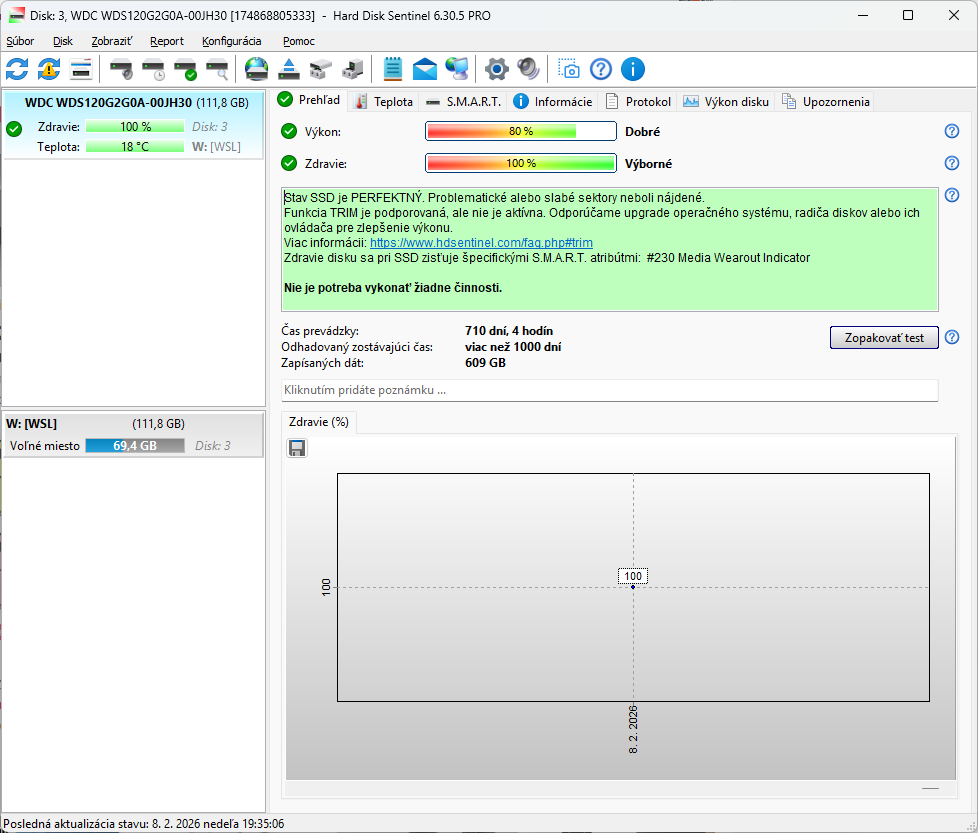Click help icon beside Zopakovať test
Image resolution: width=978 pixels, height=833 pixels.
(x=952, y=337)
